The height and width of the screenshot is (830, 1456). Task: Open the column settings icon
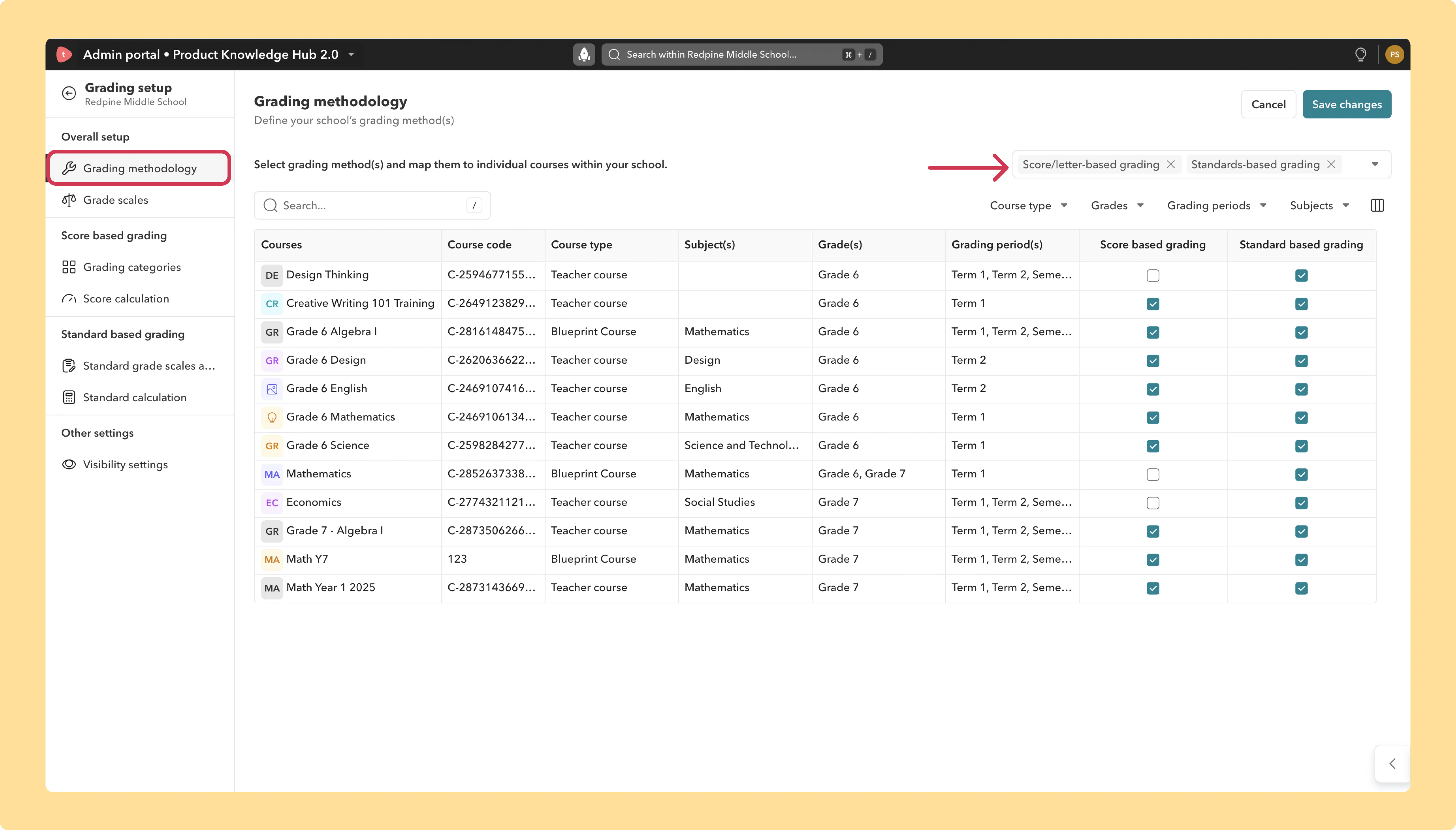[1377, 205]
